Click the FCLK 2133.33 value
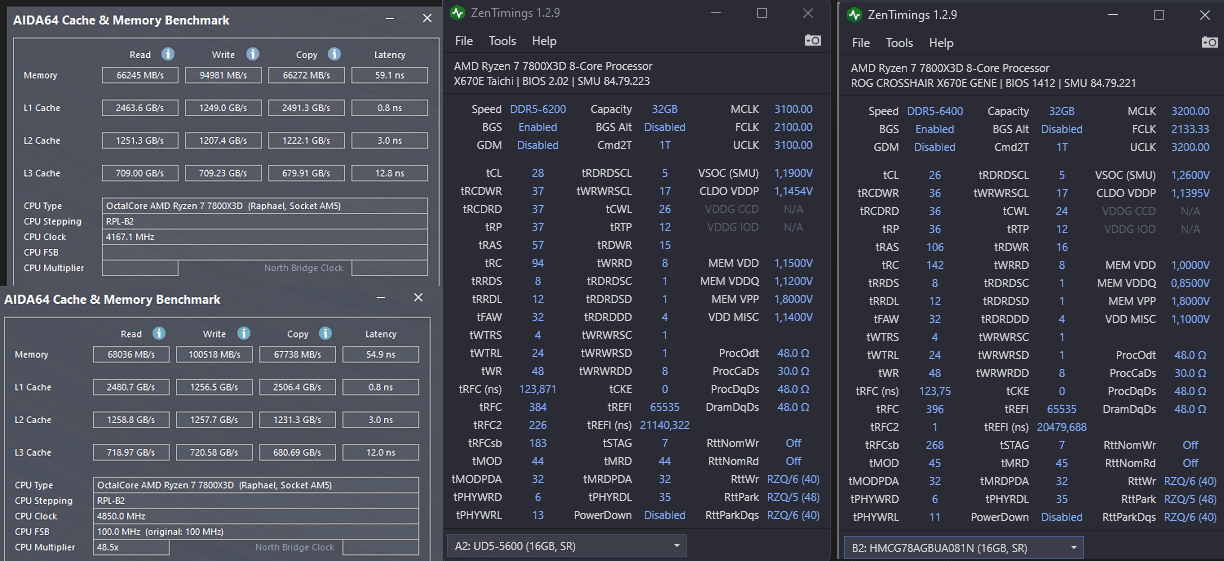The image size is (1224, 561). point(1190,129)
